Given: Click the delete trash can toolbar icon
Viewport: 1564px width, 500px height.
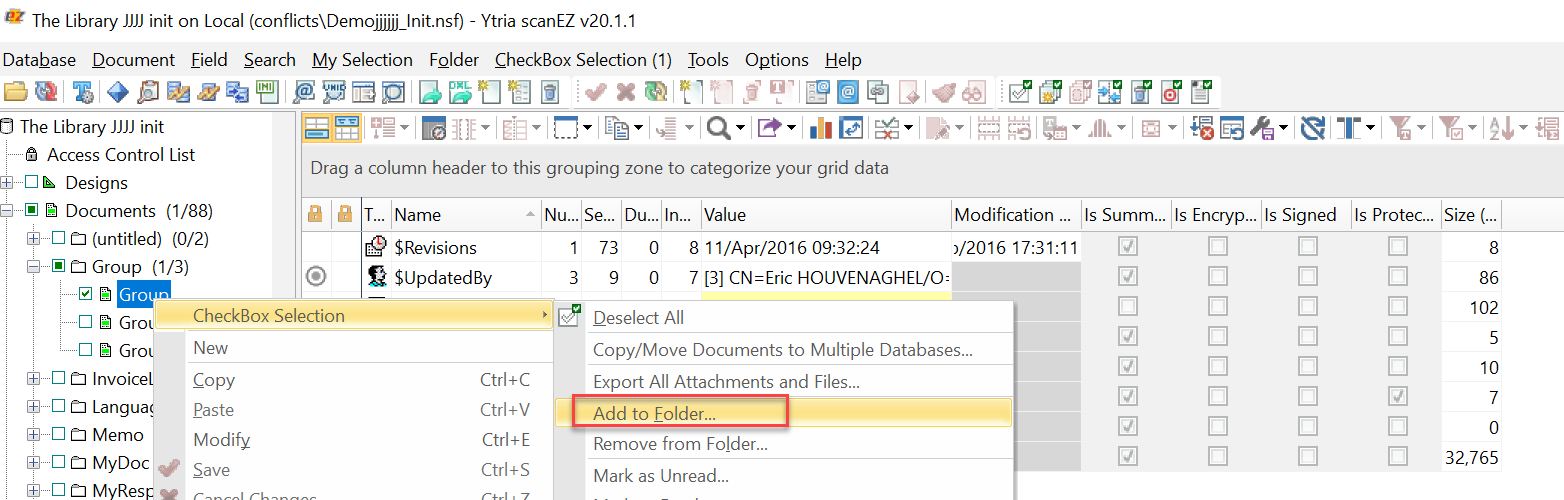Looking at the screenshot, I should click(549, 93).
